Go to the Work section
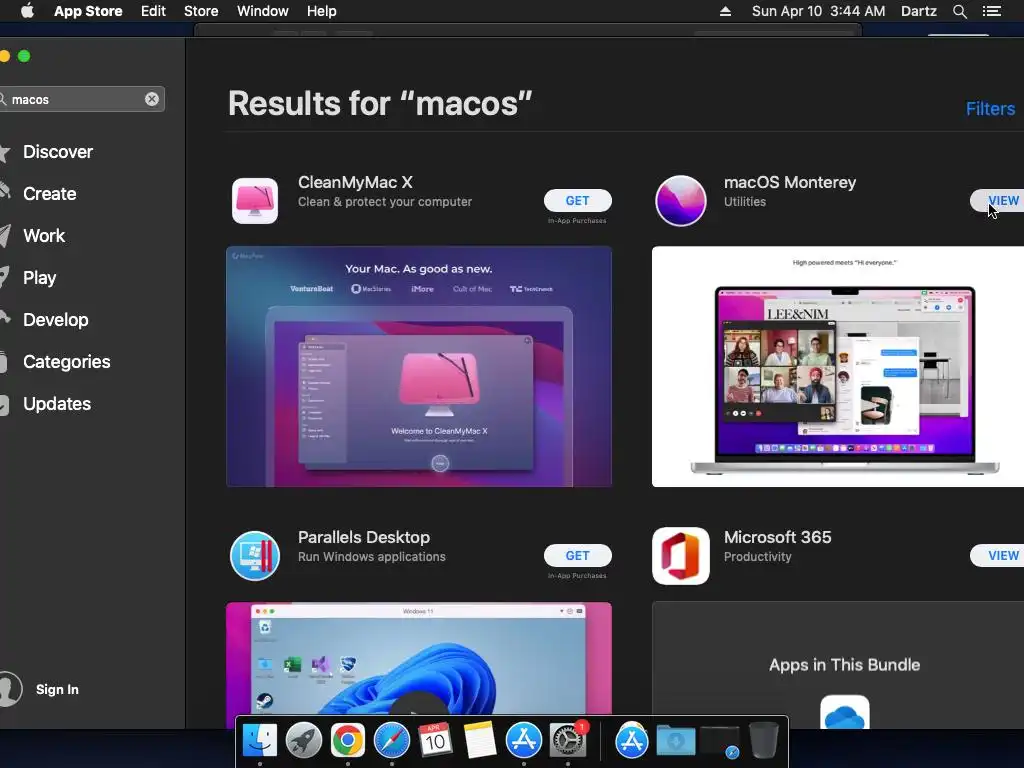Image resolution: width=1024 pixels, height=768 pixels. click(44, 236)
